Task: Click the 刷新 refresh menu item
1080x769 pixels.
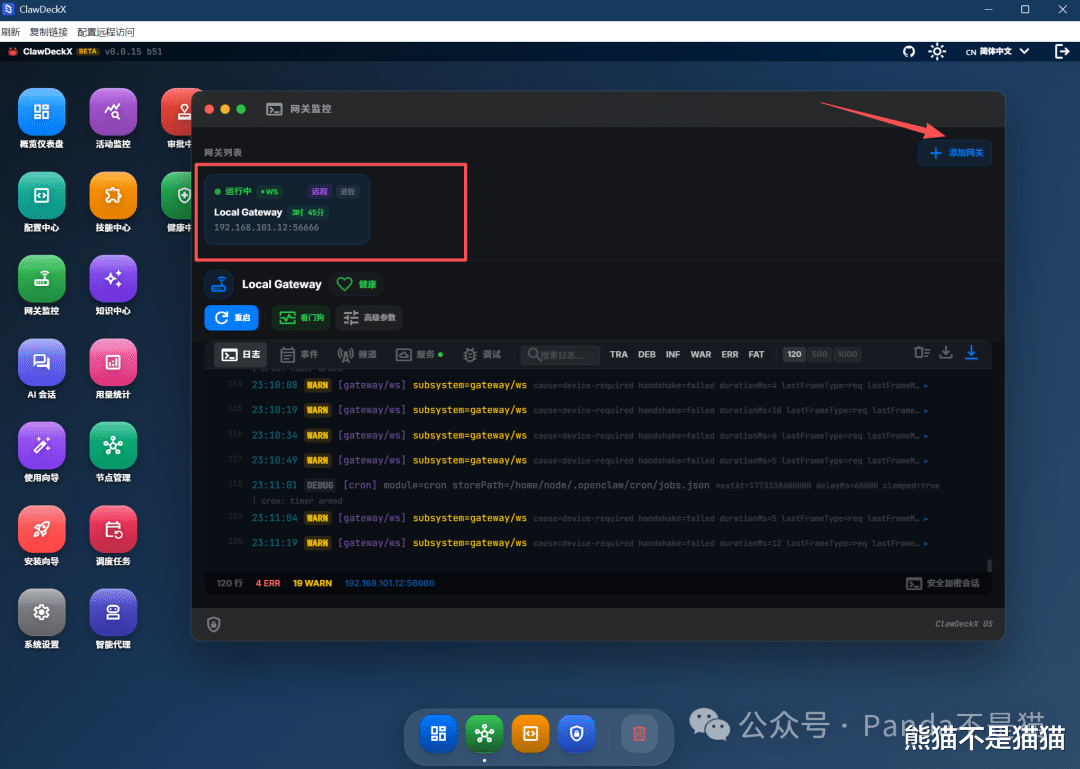Action: [x=10, y=32]
